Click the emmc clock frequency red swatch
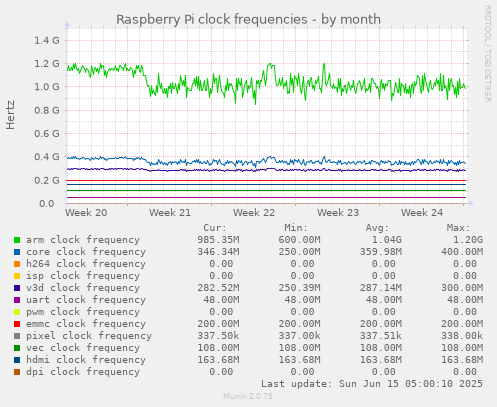Screen dimensions: 497x407 click(17, 324)
